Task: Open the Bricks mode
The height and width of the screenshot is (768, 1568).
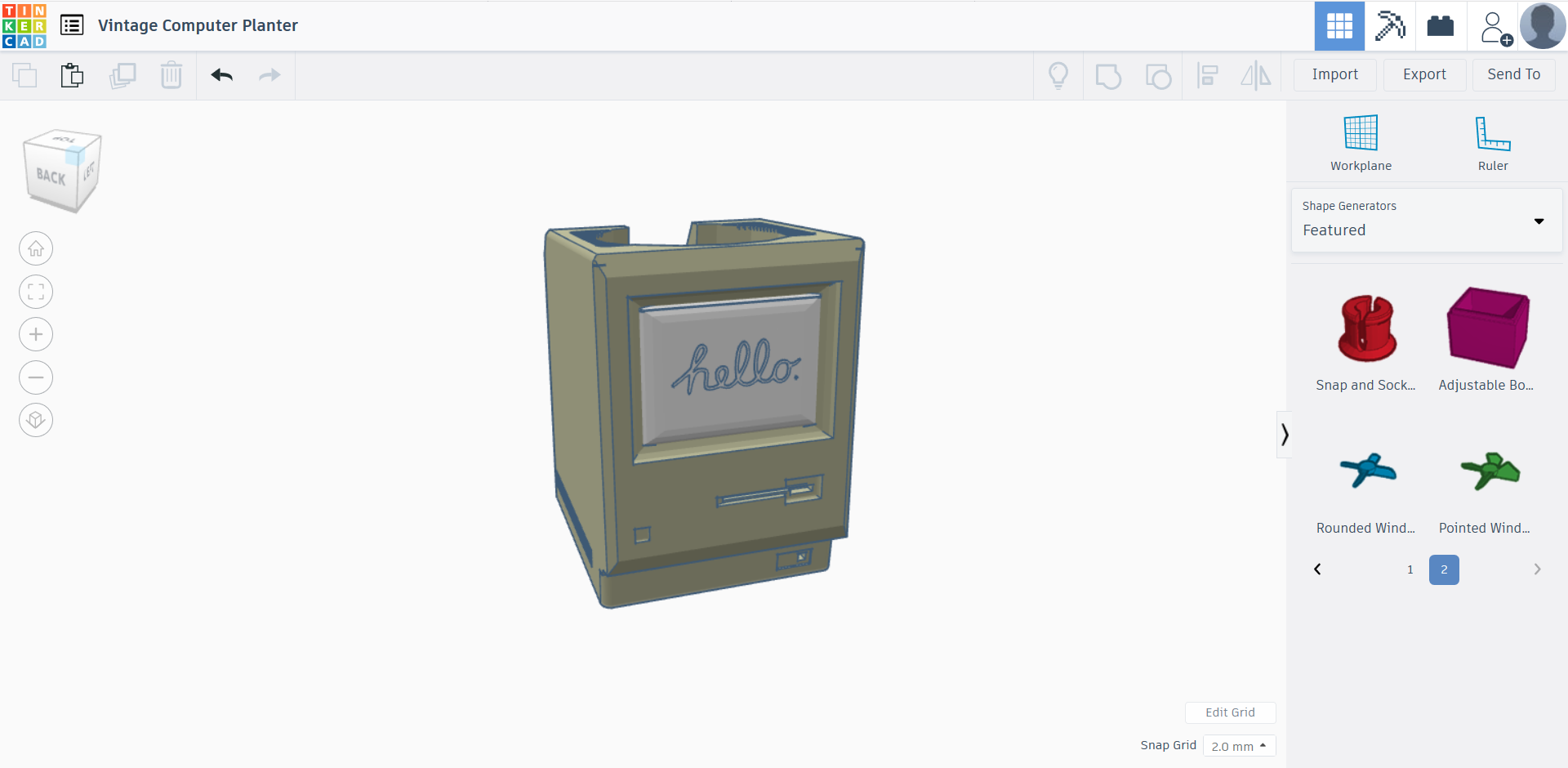Action: tap(1441, 26)
